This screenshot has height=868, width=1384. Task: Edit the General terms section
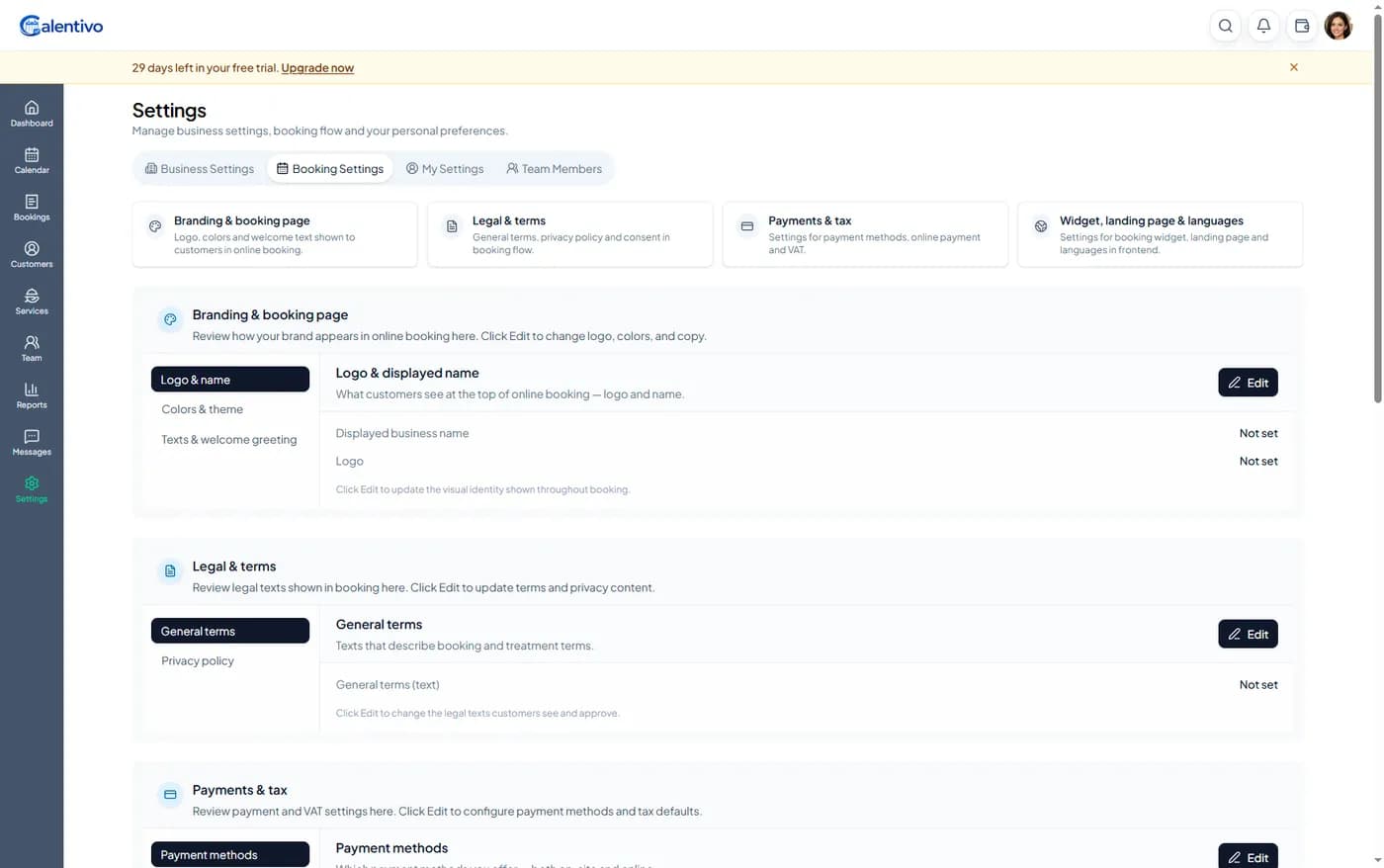pyautogui.click(x=1248, y=634)
